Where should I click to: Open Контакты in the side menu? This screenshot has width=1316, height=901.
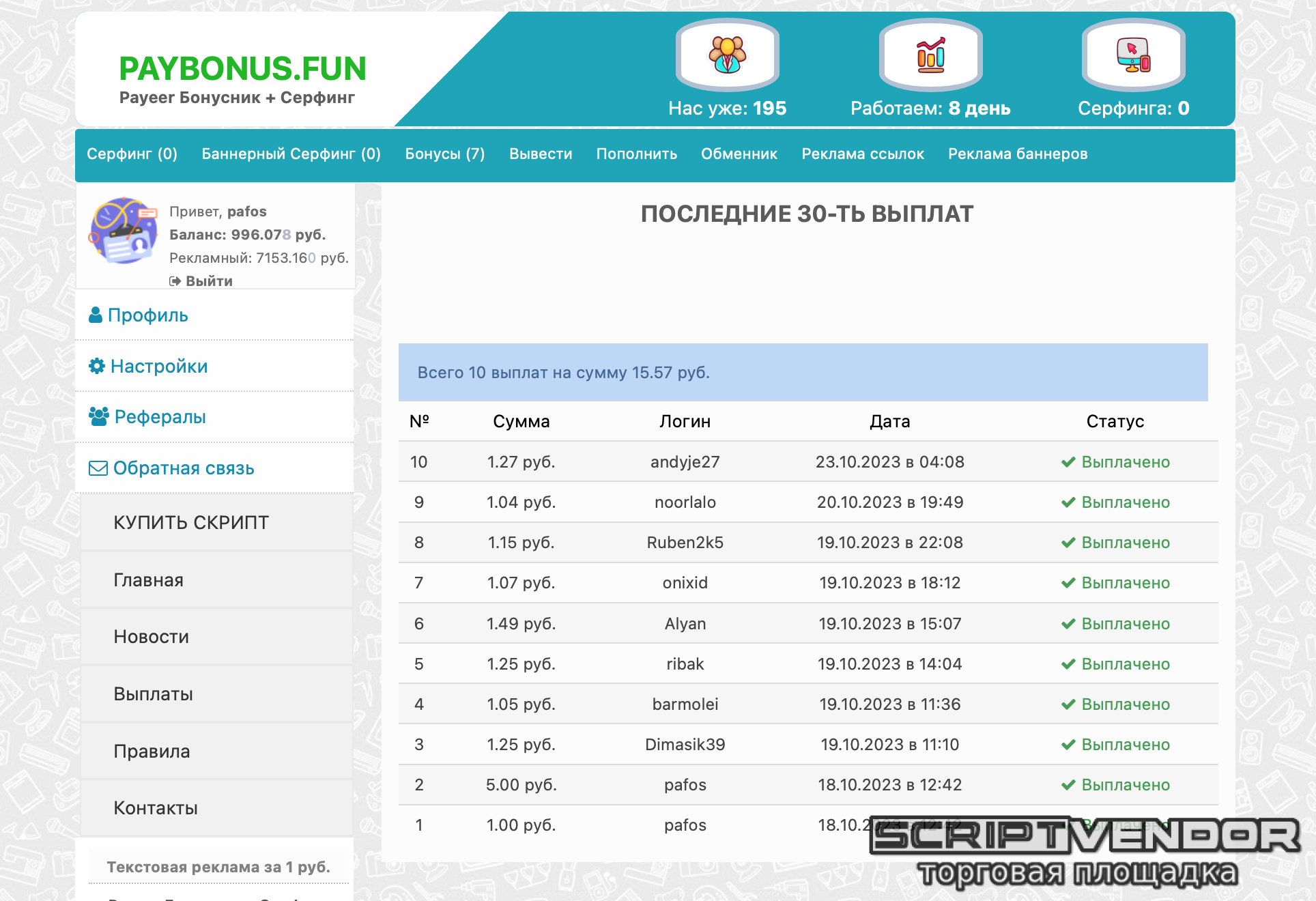(216, 808)
